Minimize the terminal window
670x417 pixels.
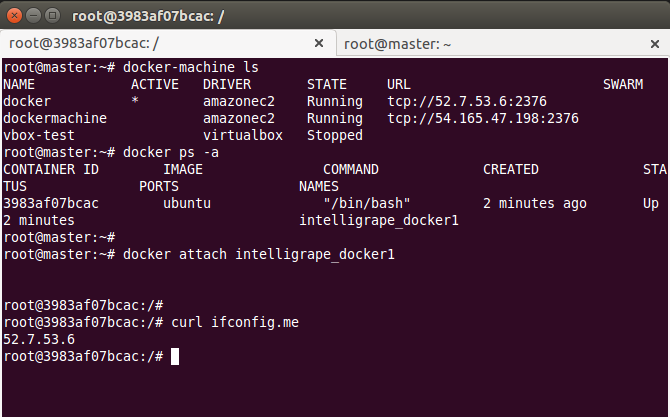coord(33,16)
